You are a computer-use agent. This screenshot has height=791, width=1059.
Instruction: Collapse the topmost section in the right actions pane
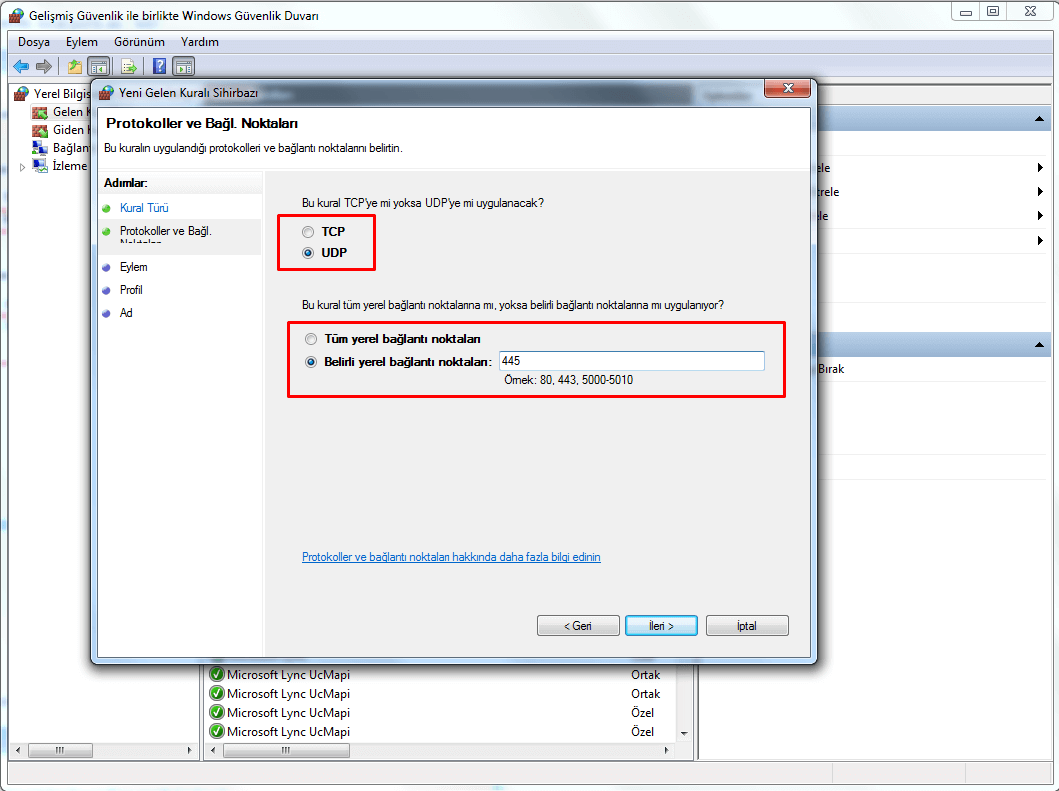pos(1040,120)
